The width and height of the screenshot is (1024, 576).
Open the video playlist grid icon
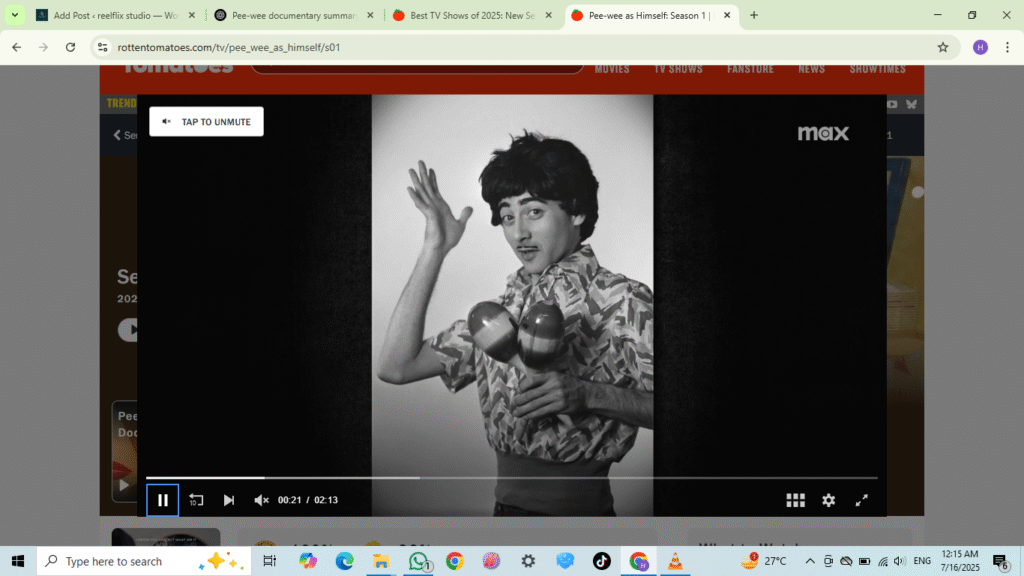(795, 500)
